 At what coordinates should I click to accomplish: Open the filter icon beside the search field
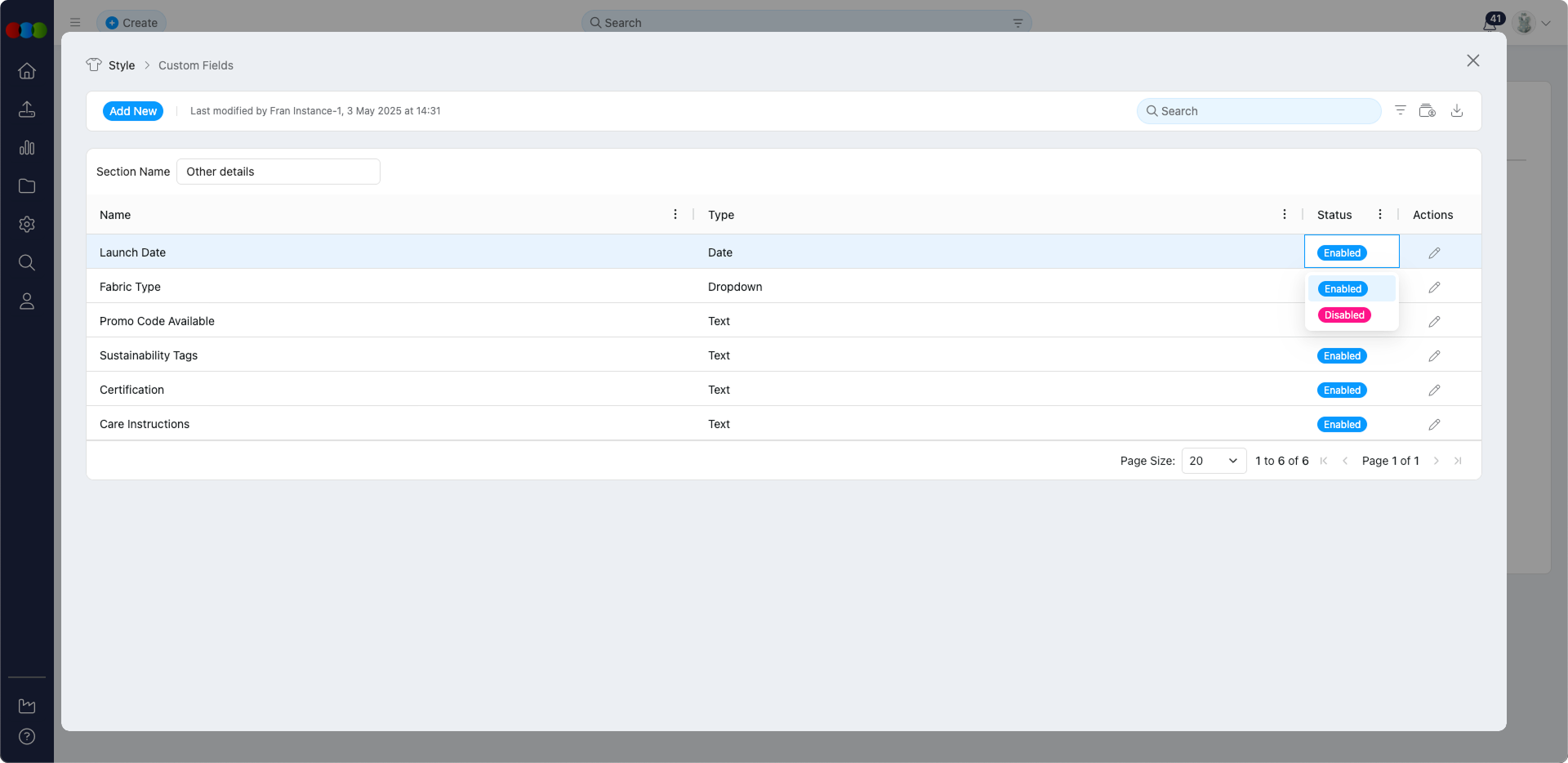(1400, 110)
